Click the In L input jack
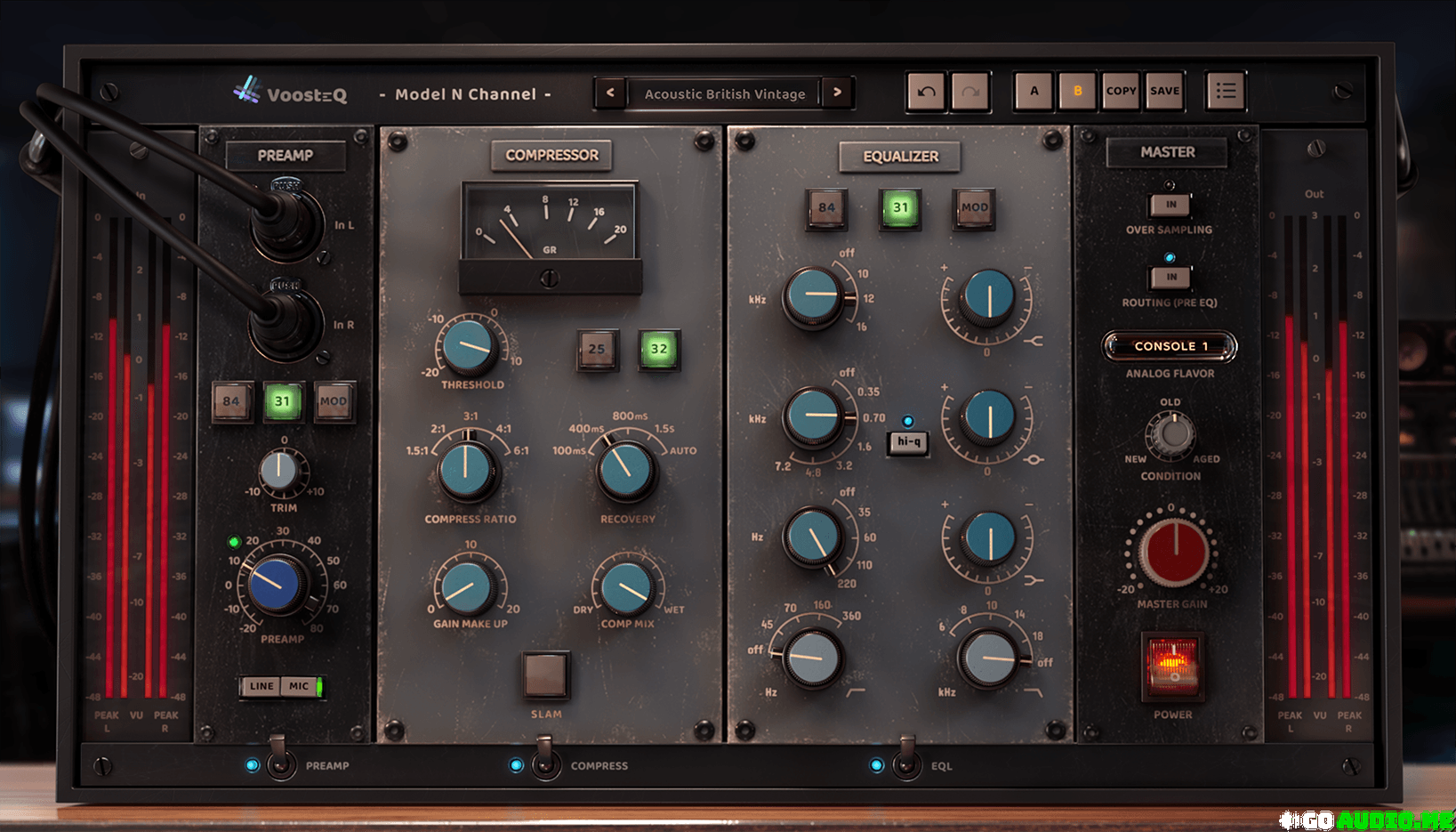This screenshot has width=1456, height=832. (287, 222)
